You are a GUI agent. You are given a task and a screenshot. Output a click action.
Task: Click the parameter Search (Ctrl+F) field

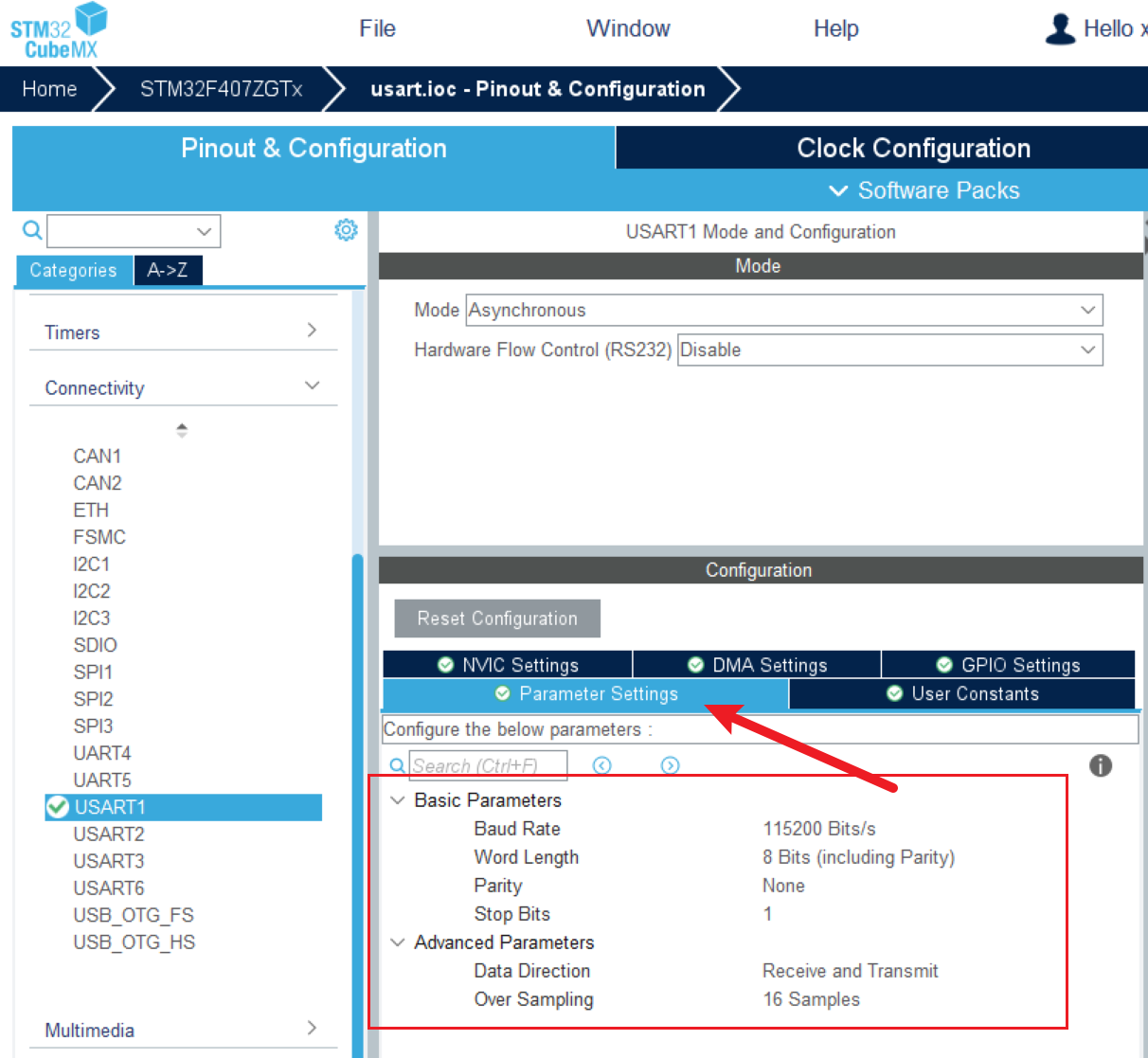pos(488,765)
